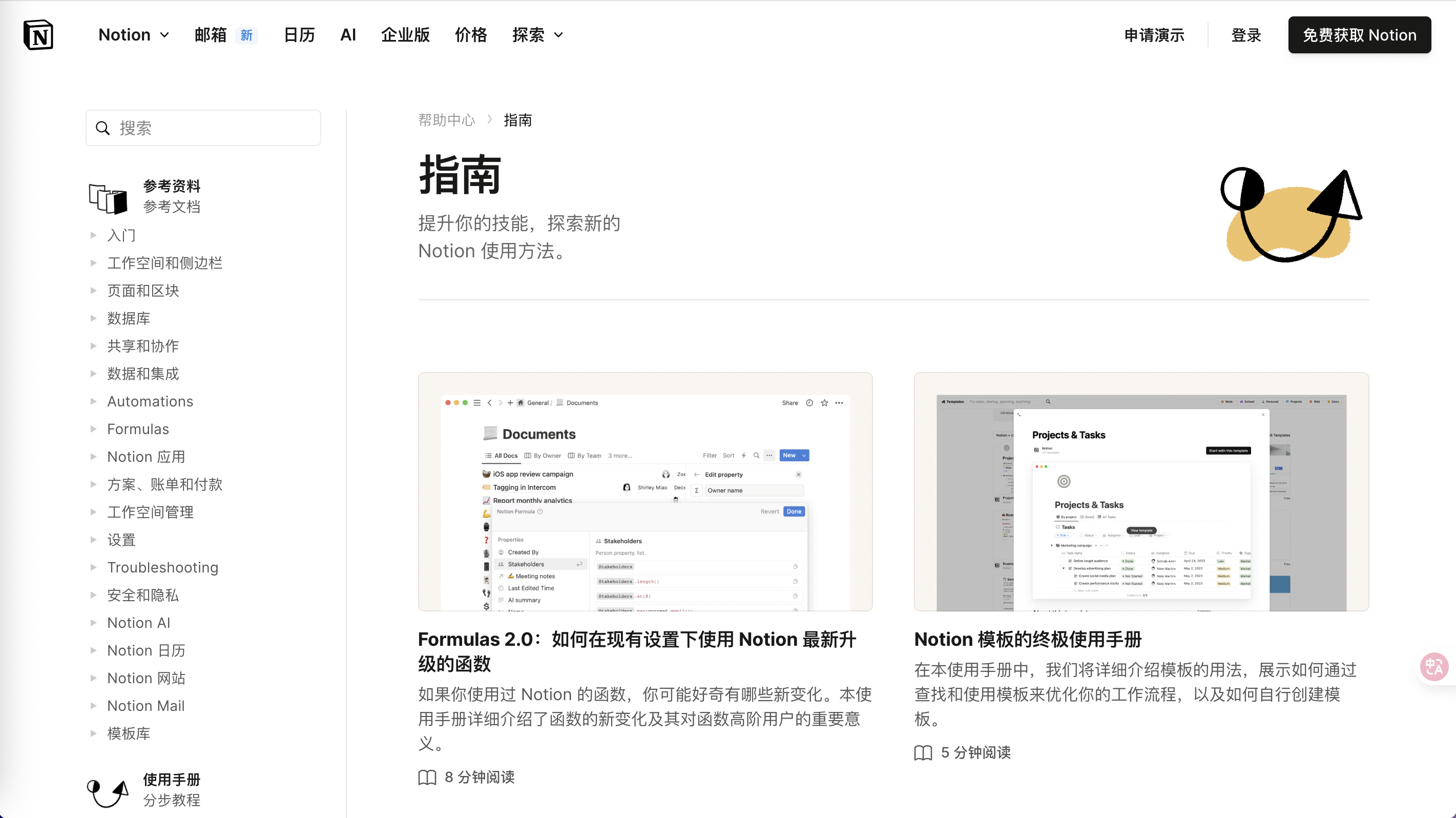Open 邮箱 in the top navigation

pyautogui.click(x=210, y=35)
